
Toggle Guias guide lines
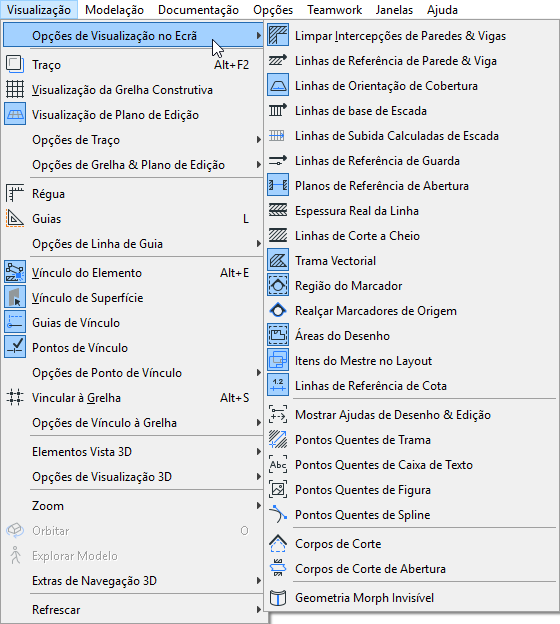click(133, 219)
